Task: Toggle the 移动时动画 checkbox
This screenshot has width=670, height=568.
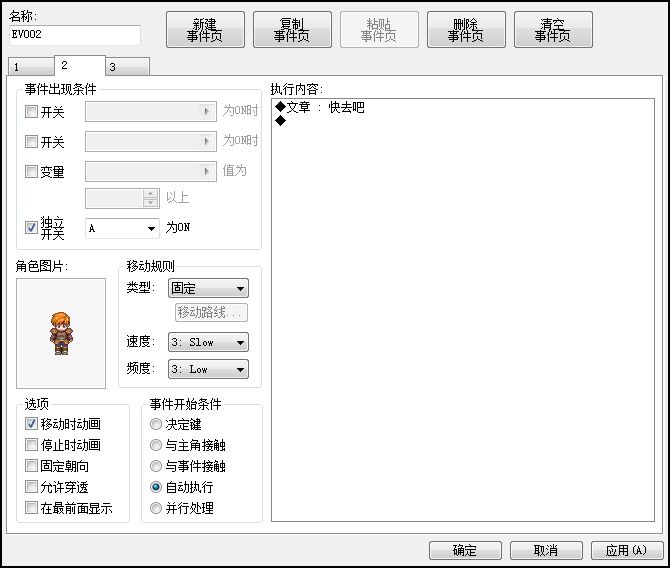Action: point(31,424)
